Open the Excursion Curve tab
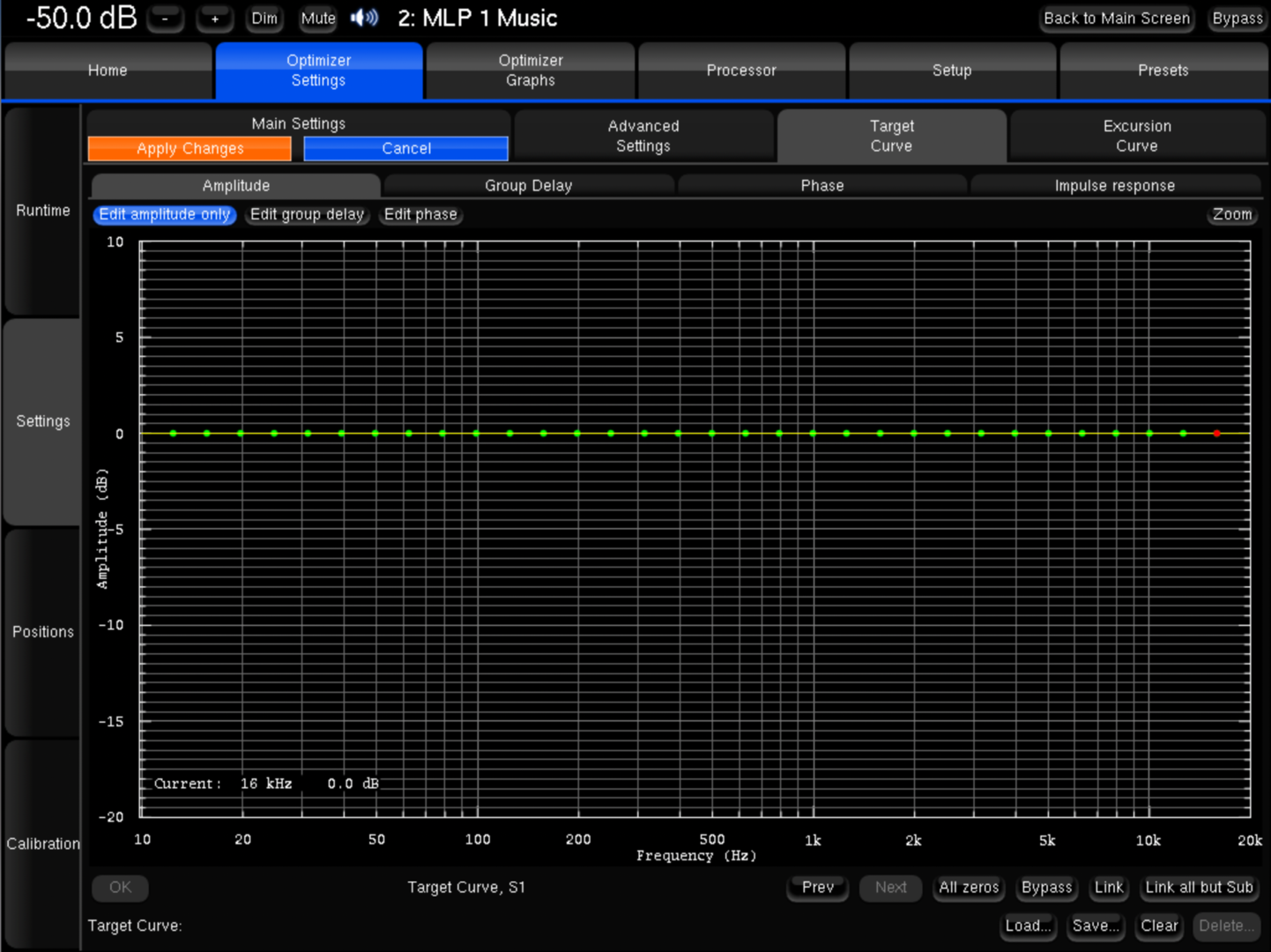Image resolution: width=1271 pixels, height=952 pixels. (1137, 136)
